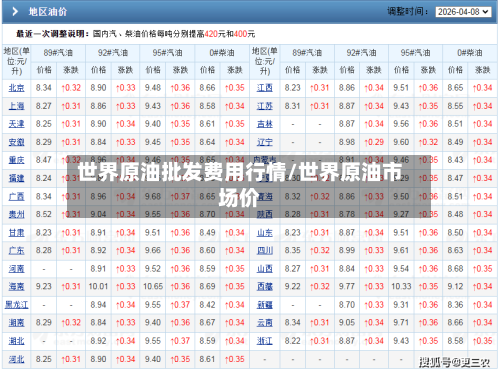Screen dimensions: 500x373
Task: Open the 北京 region link
Action: pyautogui.click(x=16, y=88)
